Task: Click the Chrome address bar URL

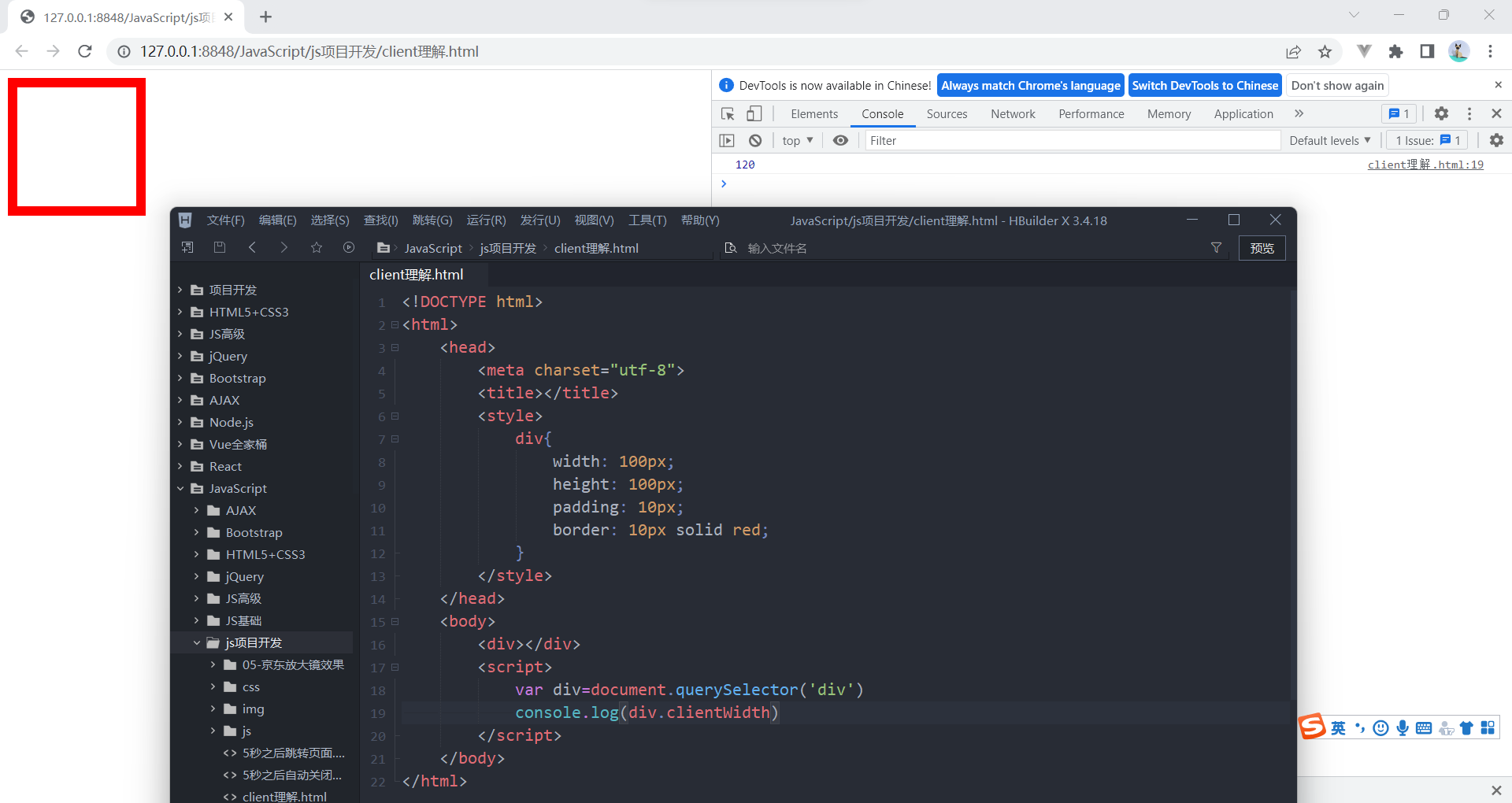Action: (x=309, y=51)
